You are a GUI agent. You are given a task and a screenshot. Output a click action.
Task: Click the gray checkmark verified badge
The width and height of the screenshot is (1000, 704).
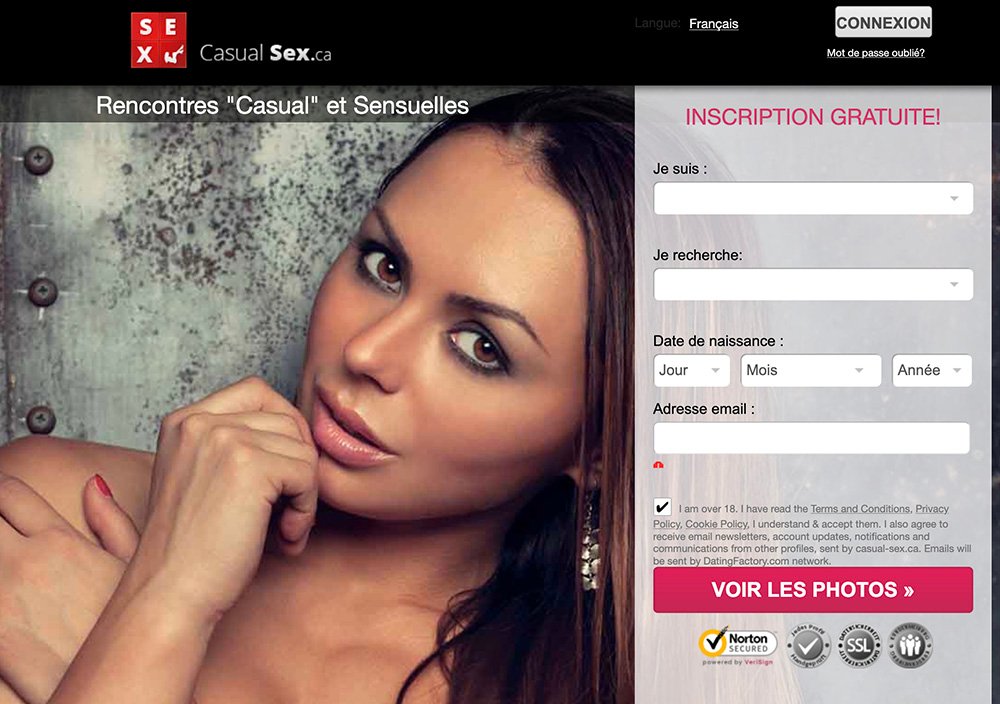coord(809,646)
